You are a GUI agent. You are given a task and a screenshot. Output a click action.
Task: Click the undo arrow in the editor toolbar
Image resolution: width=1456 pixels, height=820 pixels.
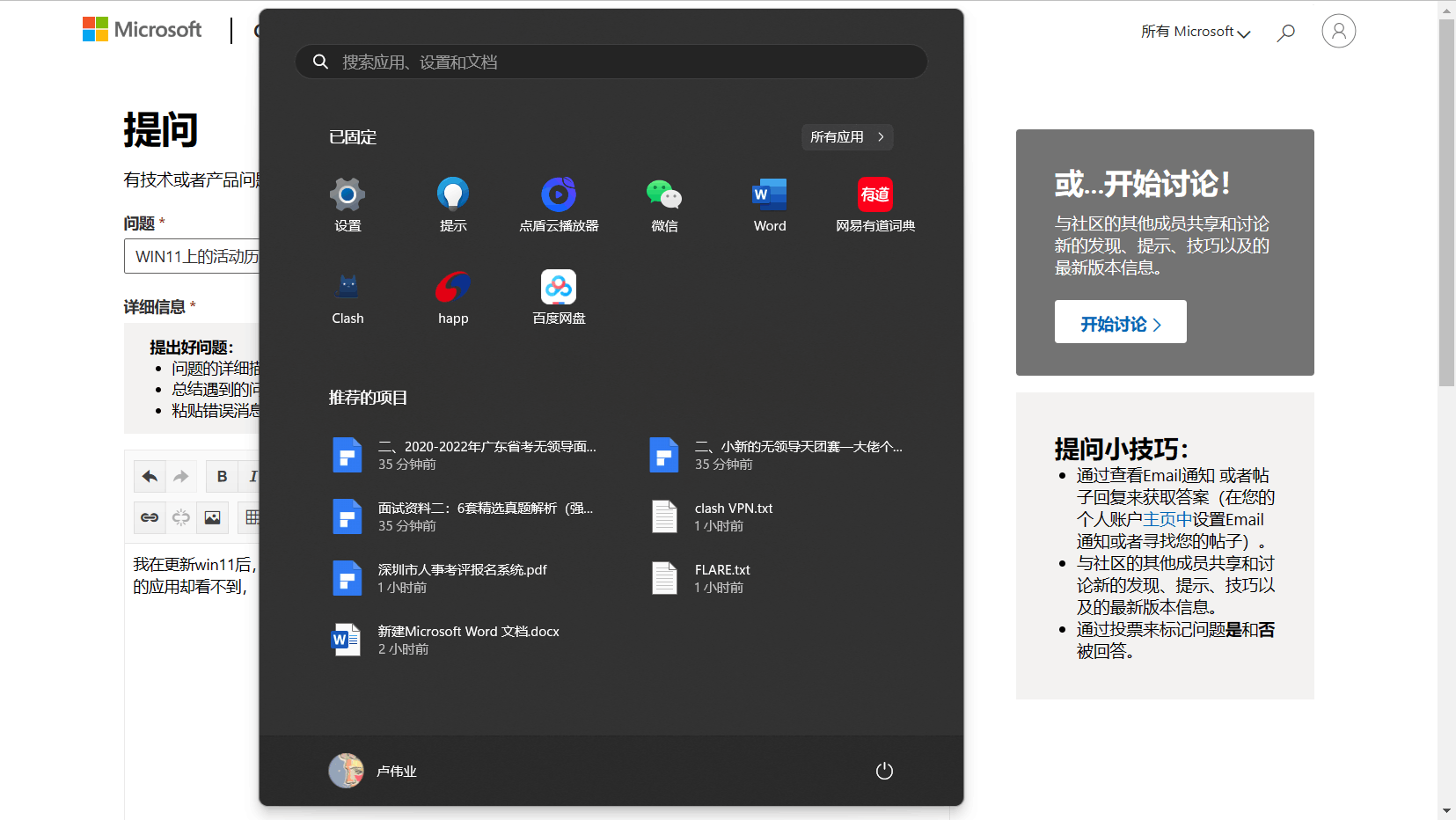(150, 476)
